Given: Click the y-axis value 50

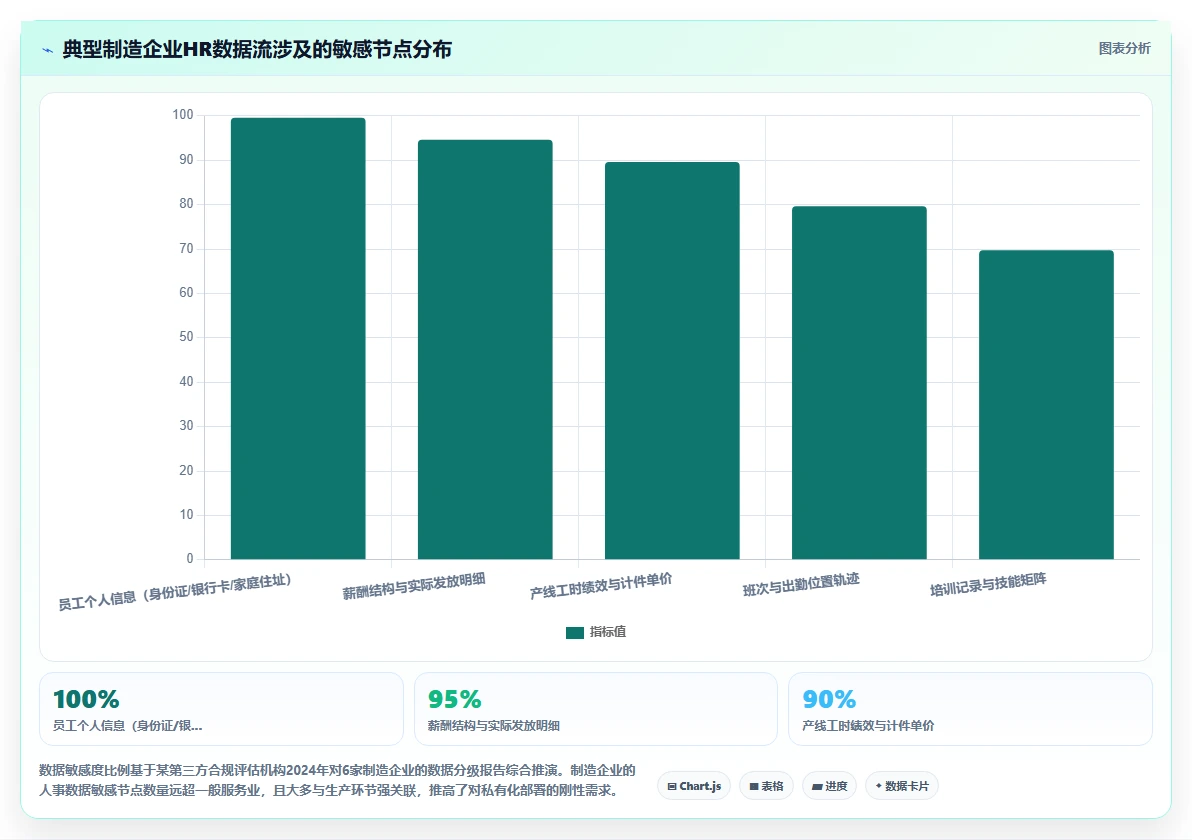Looking at the screenshot, I should (x=186, y=337).
